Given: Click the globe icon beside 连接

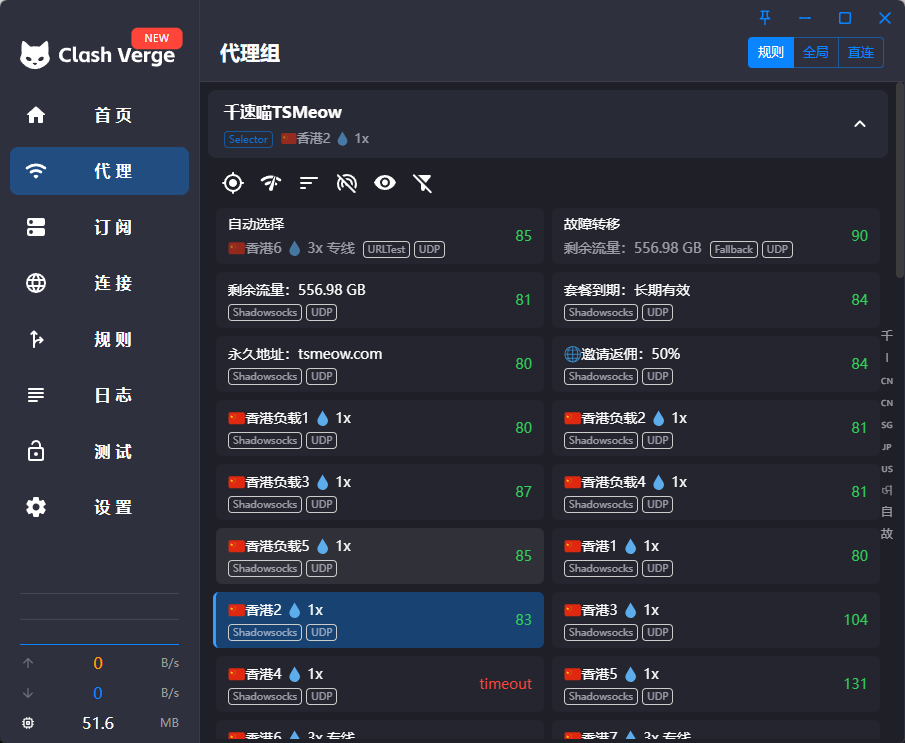Looking at the screenshot, I should point(36,283).
